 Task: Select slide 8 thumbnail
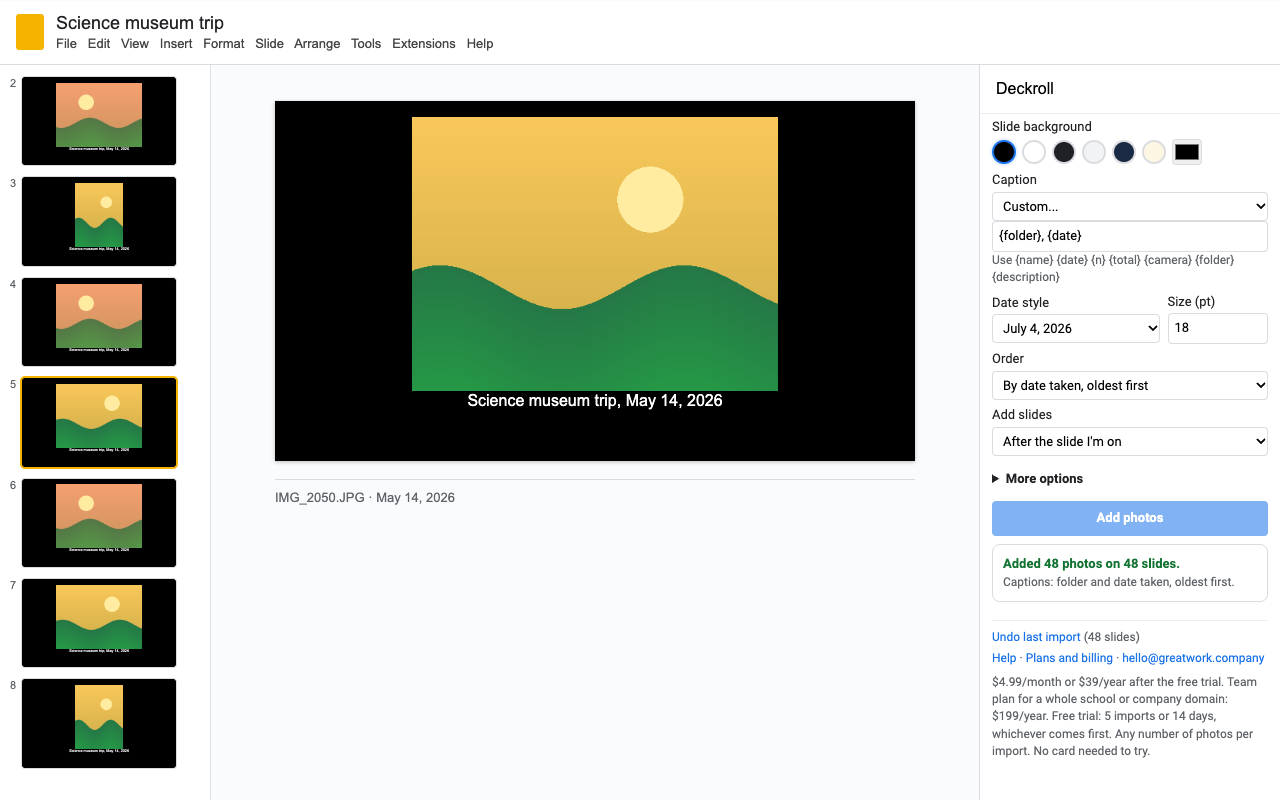click(99, 724)
